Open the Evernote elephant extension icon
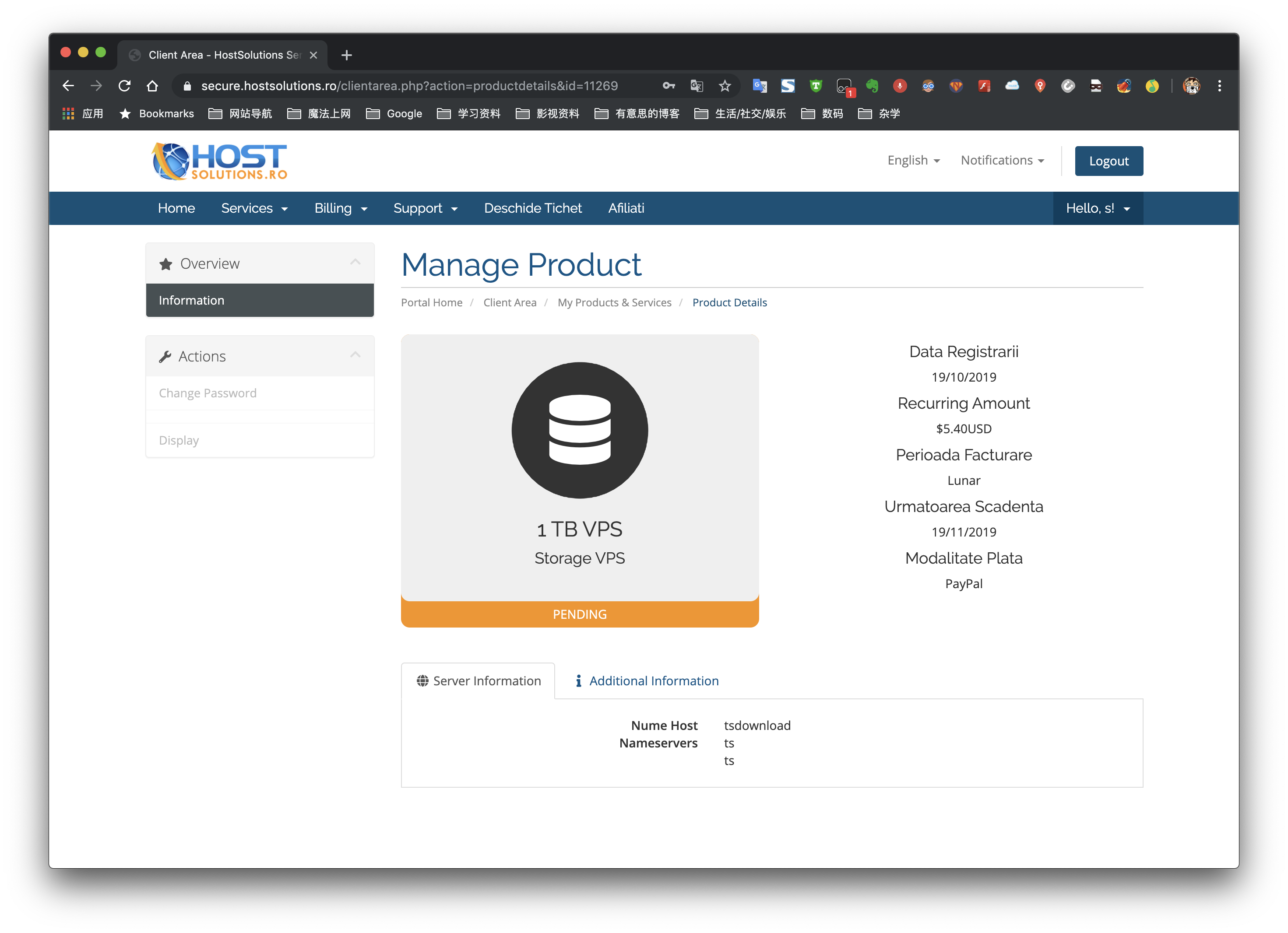This screenshot has height=933, width=1288. tap(872, 86)
